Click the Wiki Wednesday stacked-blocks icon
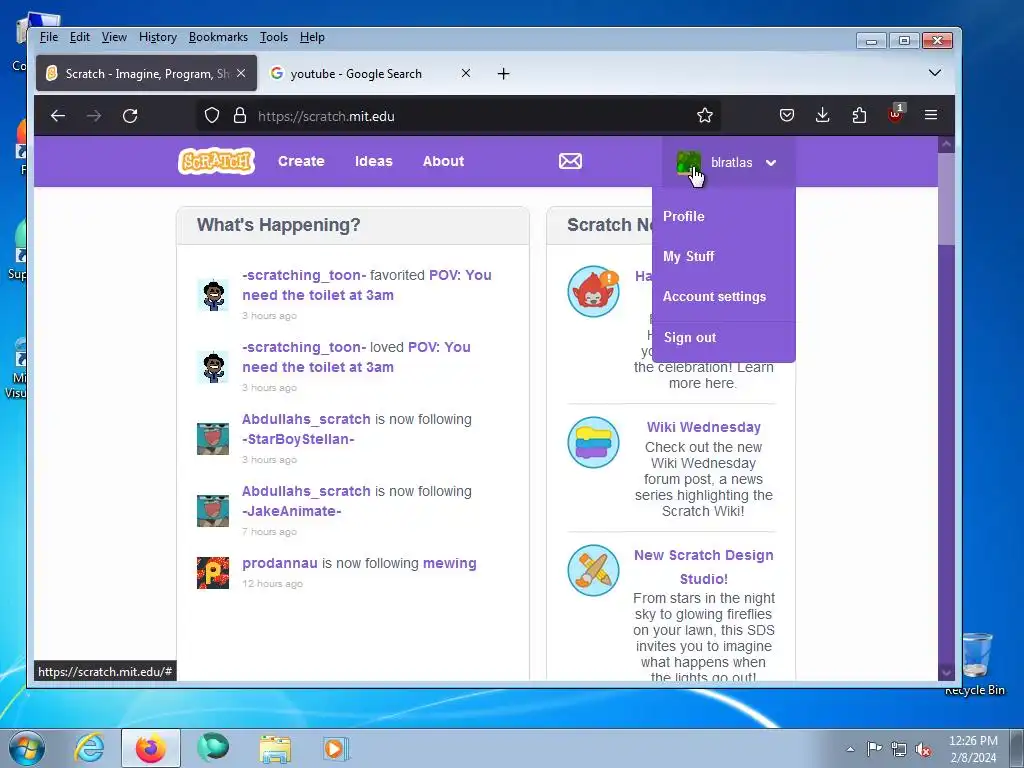The image size is (1024, 768). coord(593,442)
